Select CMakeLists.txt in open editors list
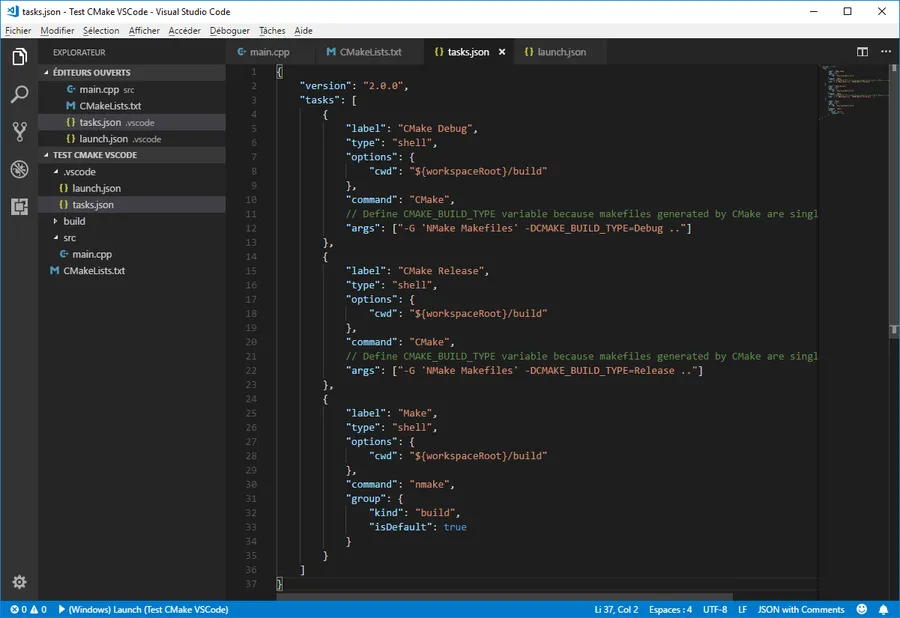 point(131,106)
